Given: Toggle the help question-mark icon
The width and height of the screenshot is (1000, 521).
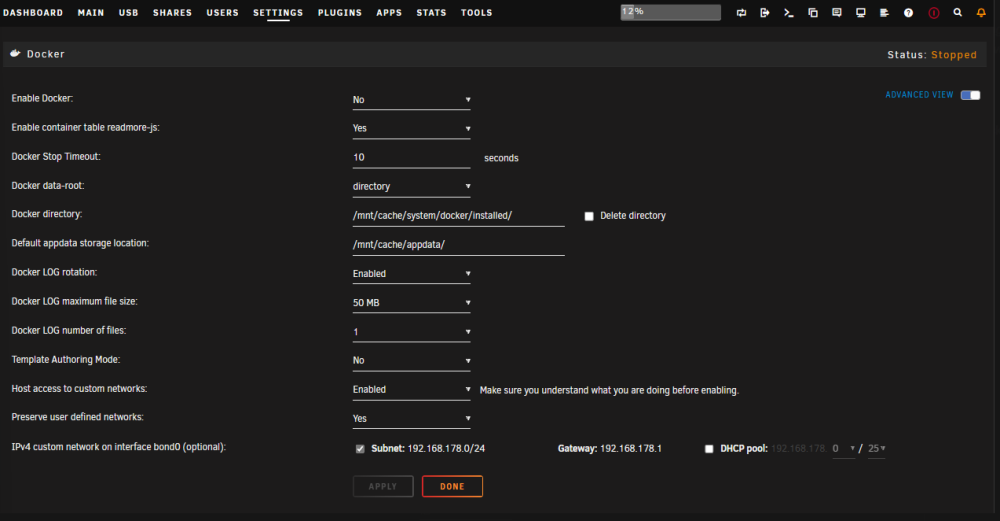Looking at the screenshot, I should pos(908,13).
